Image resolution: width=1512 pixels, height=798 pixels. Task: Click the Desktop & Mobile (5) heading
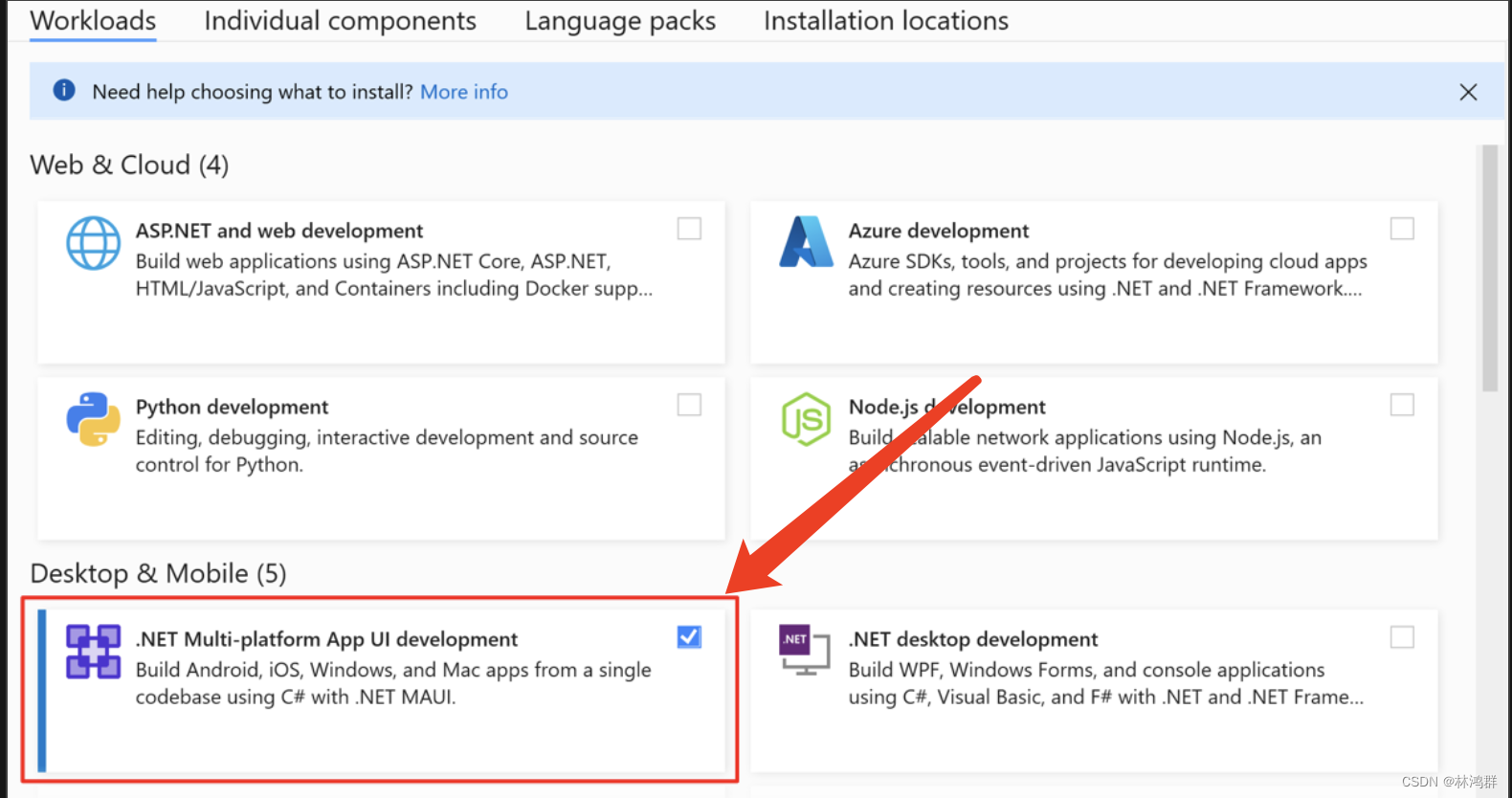[158, 573]
